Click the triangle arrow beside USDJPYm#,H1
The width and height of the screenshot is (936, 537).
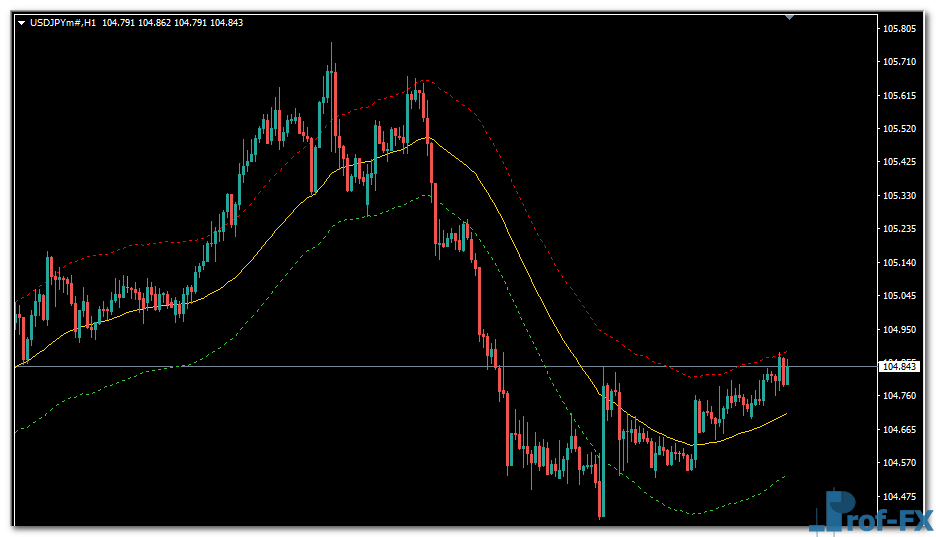coord(22,22)
